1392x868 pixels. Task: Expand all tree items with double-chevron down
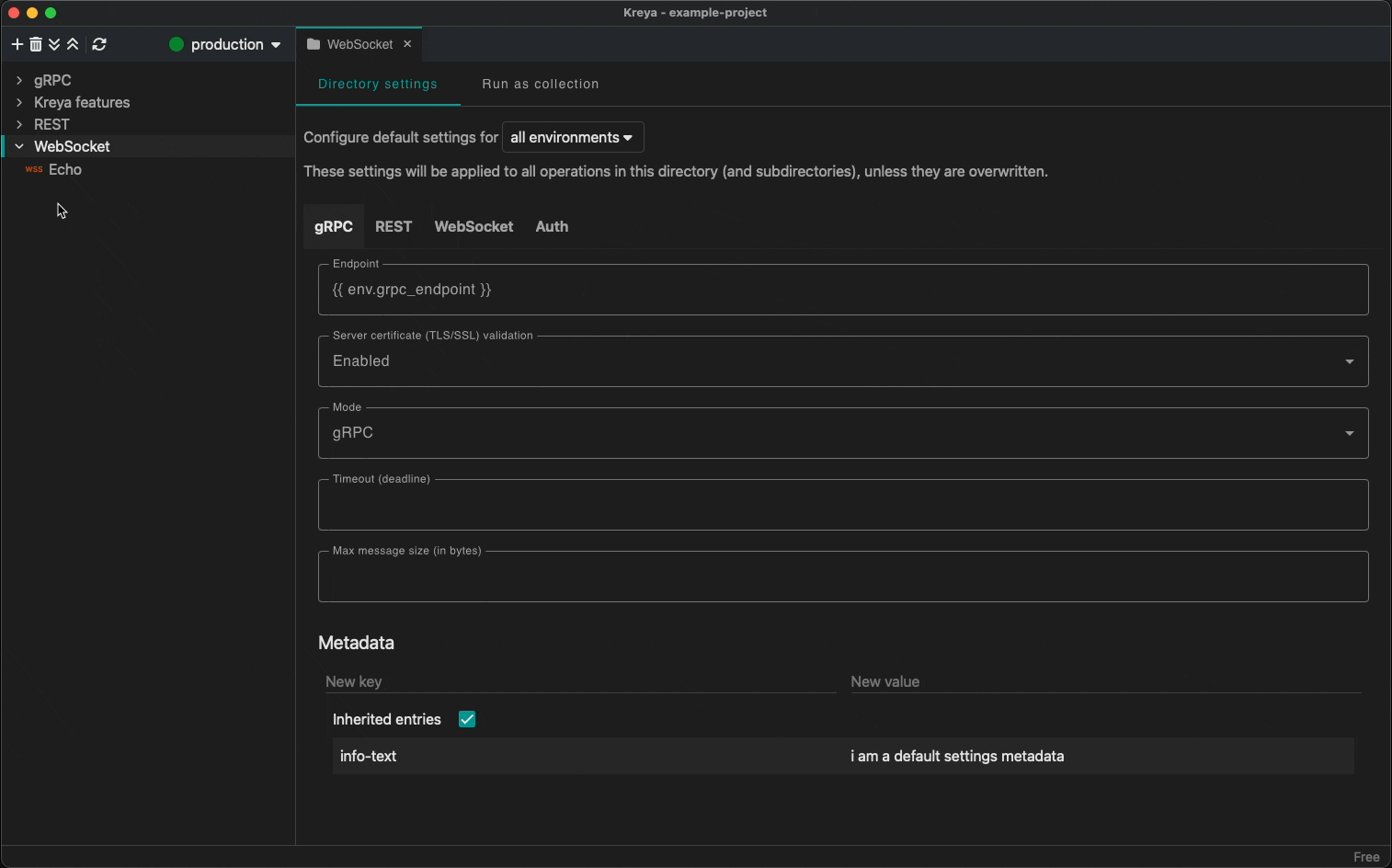tap(54, 44)
